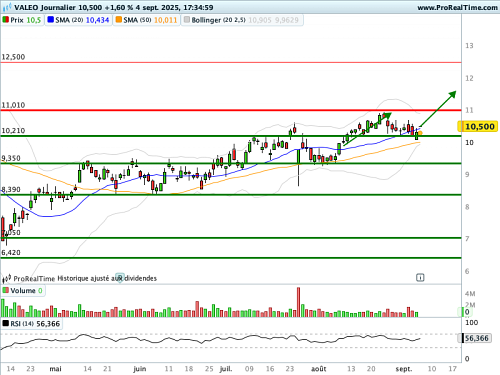Viewport: 500px width, 375px height.
Task: Click the 13 price axis label
Action: coord(469,46)
